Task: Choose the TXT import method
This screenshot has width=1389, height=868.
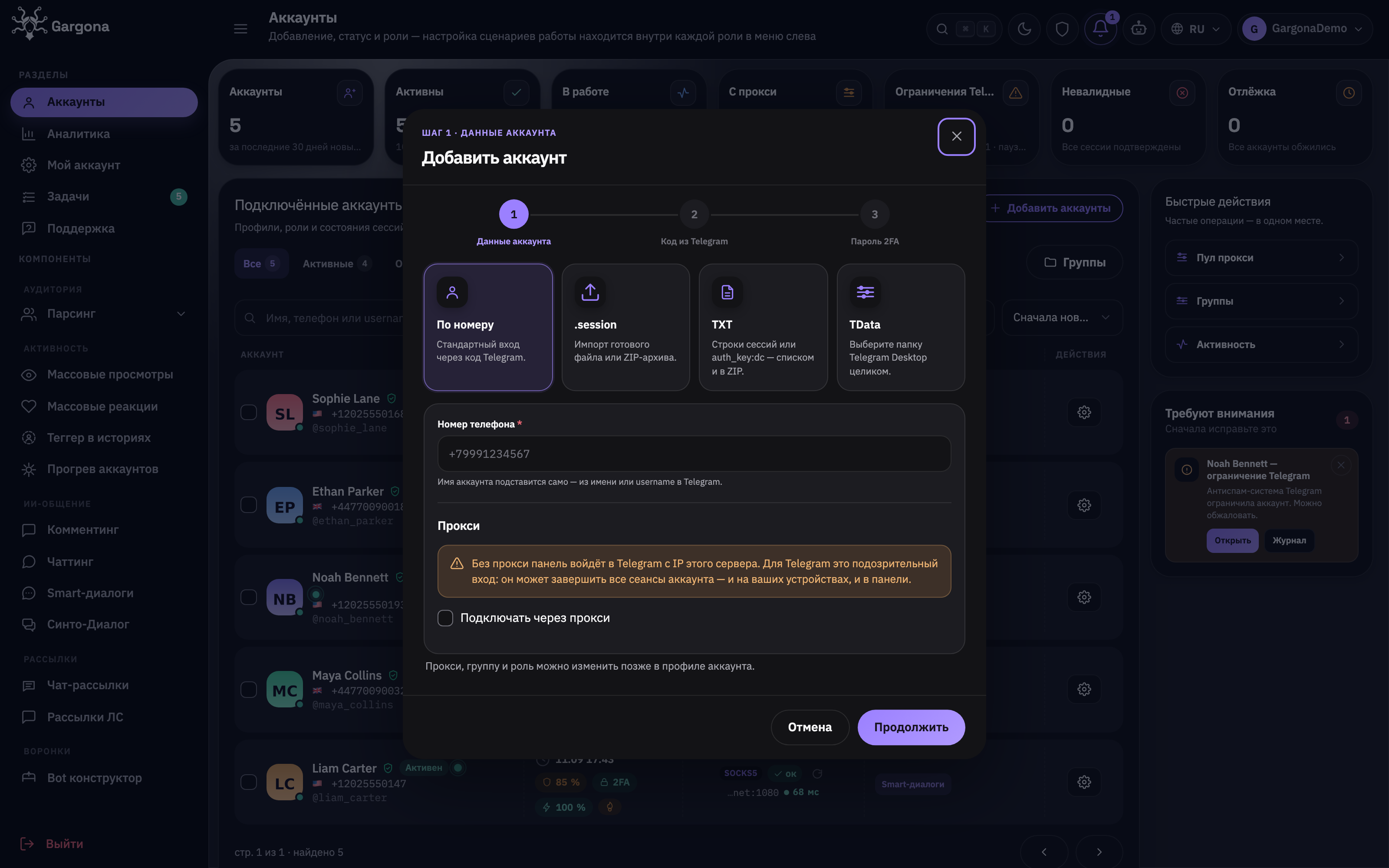Action: (x=764, y=327)
